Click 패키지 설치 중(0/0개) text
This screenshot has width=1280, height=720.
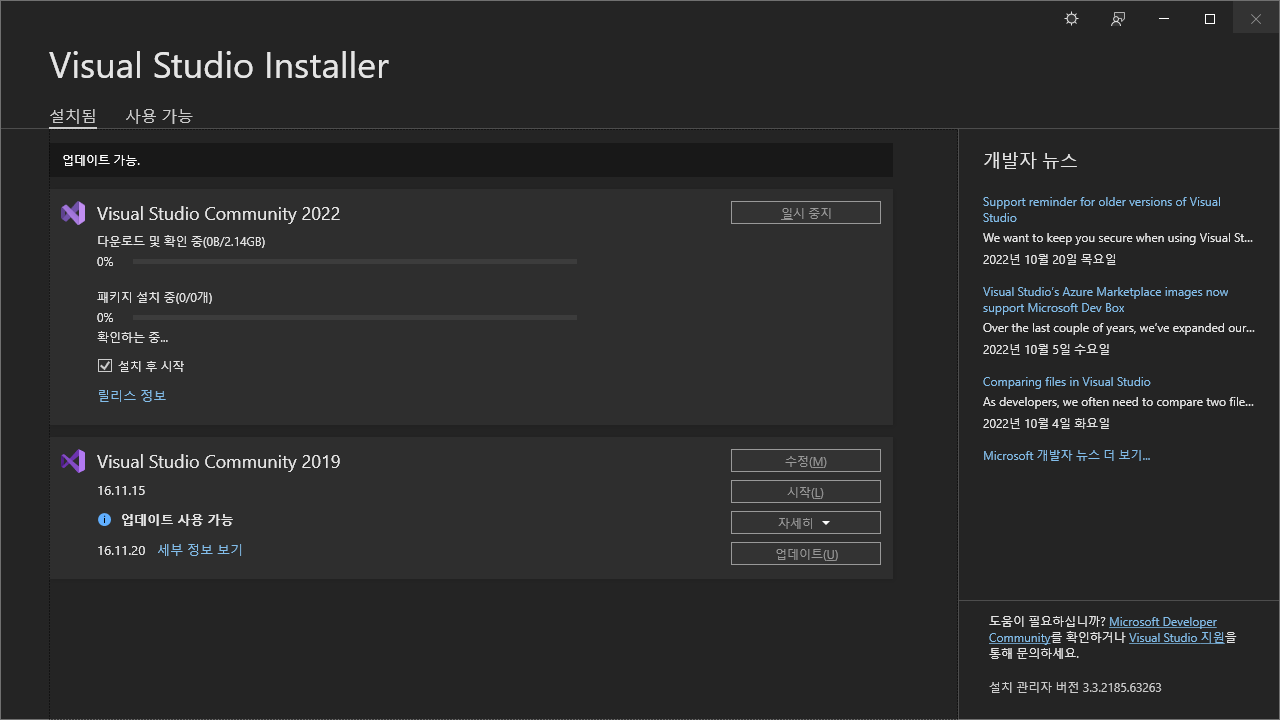pyautogui.click(x=155, y=298)
